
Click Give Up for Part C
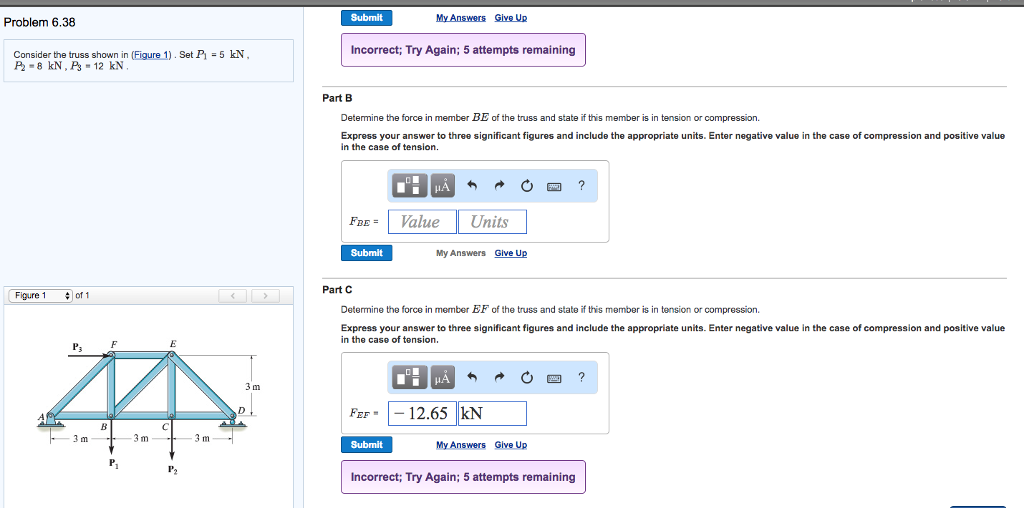coord(511,445)
